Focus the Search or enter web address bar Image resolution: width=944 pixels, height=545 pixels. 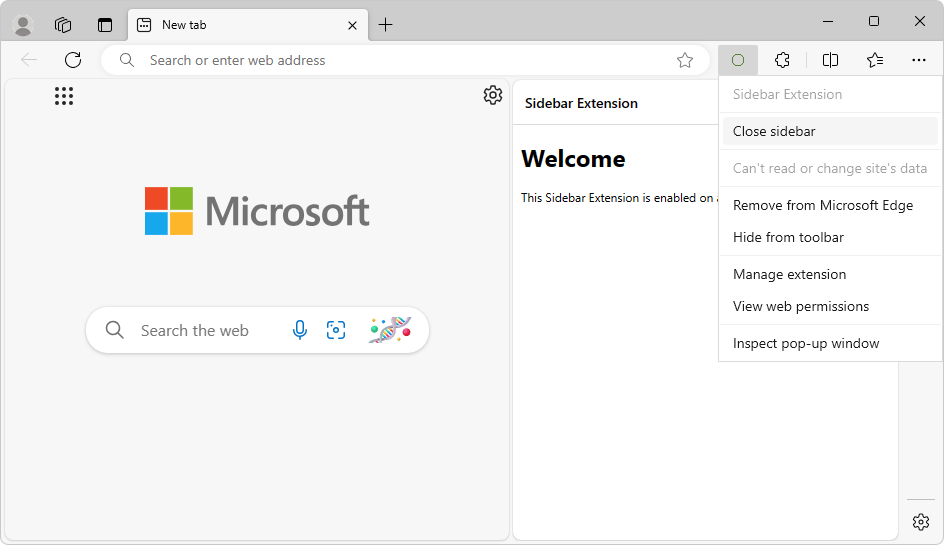405,60
